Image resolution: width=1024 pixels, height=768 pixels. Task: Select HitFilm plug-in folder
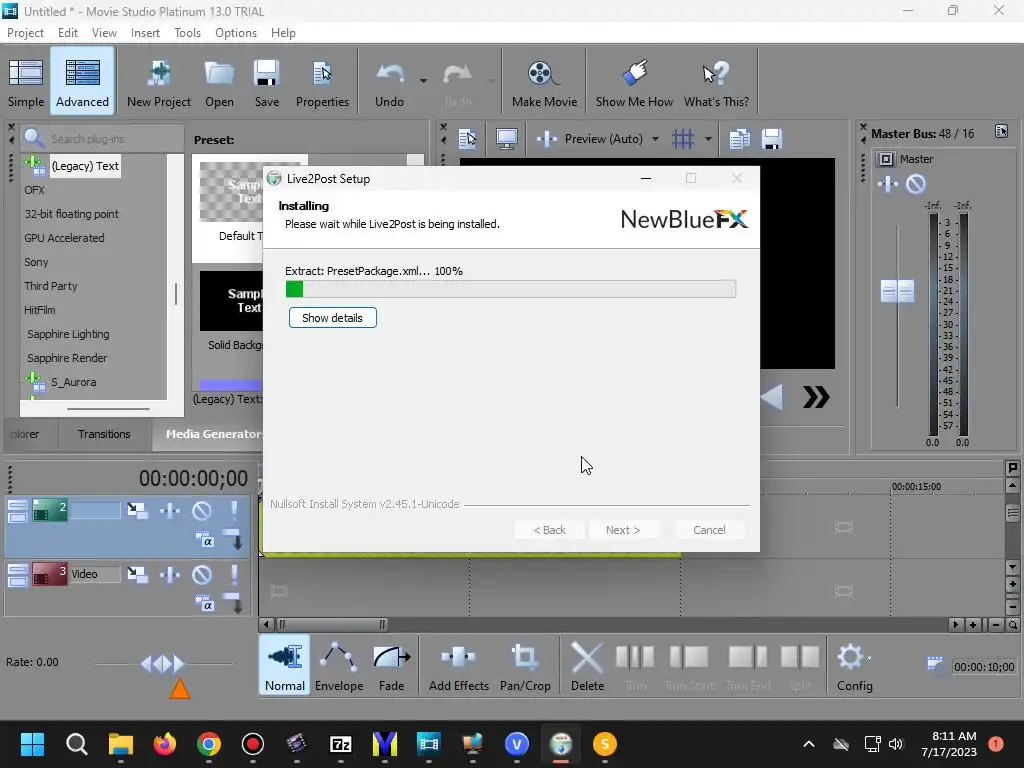[40, 310]
